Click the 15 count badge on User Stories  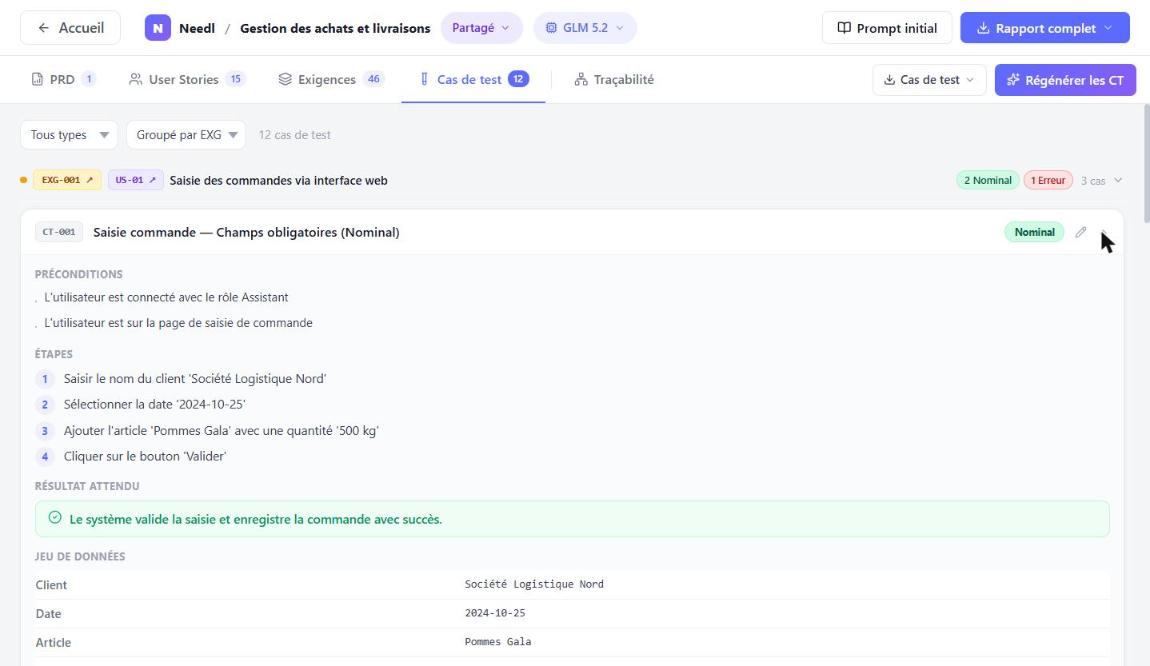[x=235, y=79]
